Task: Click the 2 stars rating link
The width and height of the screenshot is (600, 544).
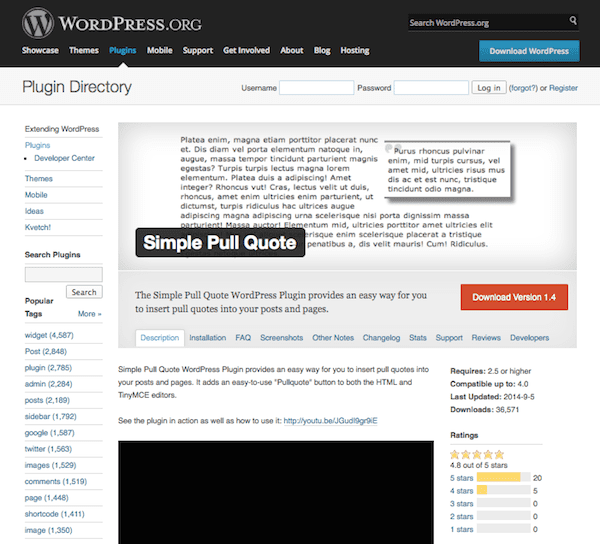Action: 461,516
